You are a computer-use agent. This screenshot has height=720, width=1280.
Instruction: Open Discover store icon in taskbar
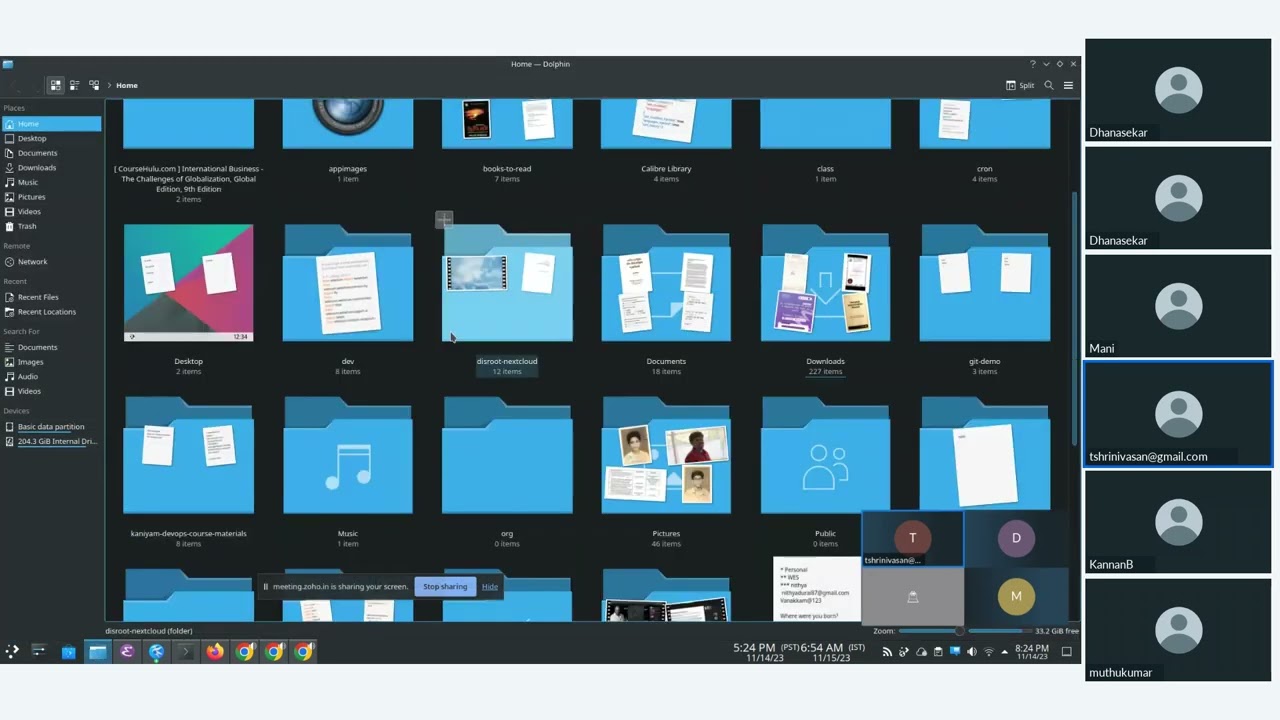(68, 652)
